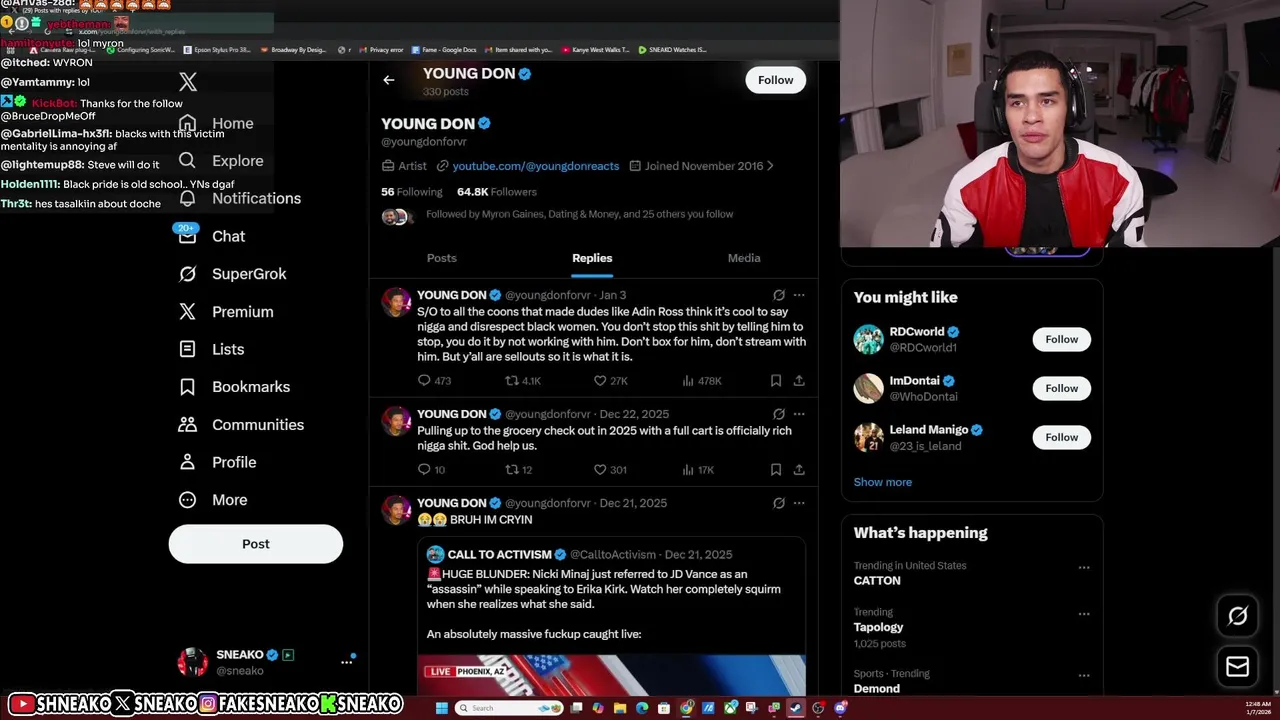Open Grok floating icon at right edge
This screenshot has width=1280, height=720.
(x=1237, y=616)
